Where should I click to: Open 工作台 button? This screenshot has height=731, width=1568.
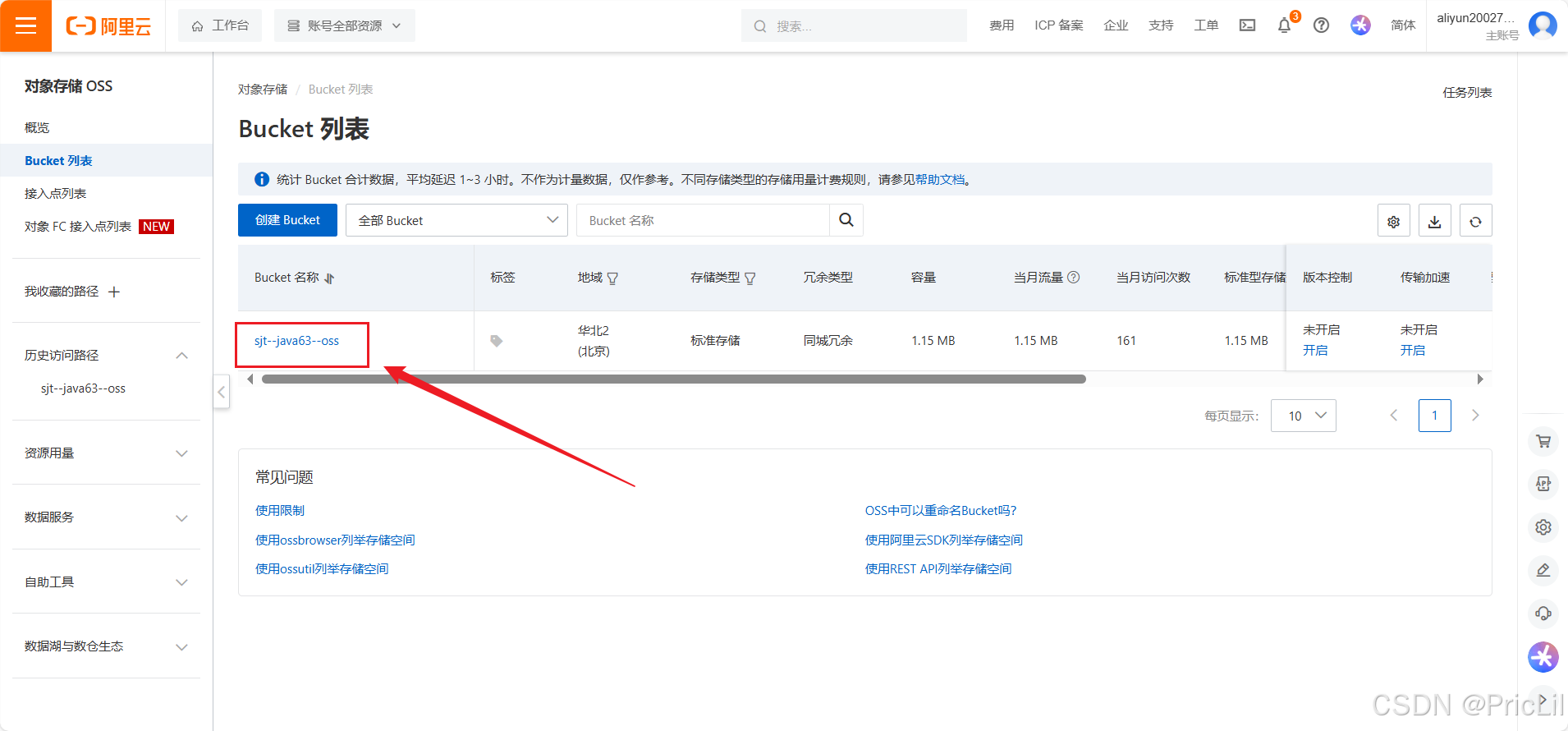coord(220,25)
